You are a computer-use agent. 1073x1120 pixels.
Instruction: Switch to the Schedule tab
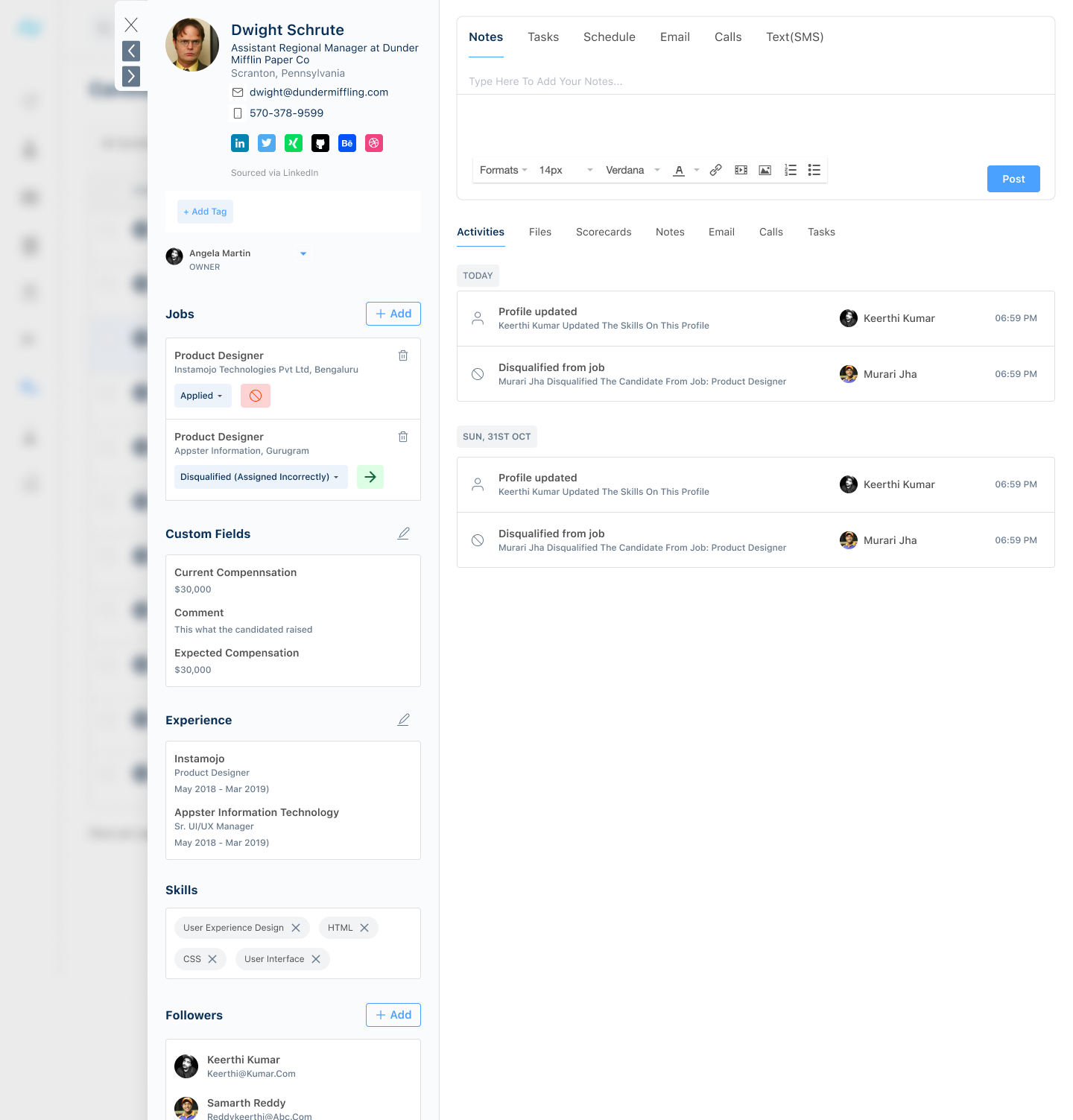coord(610,37)
